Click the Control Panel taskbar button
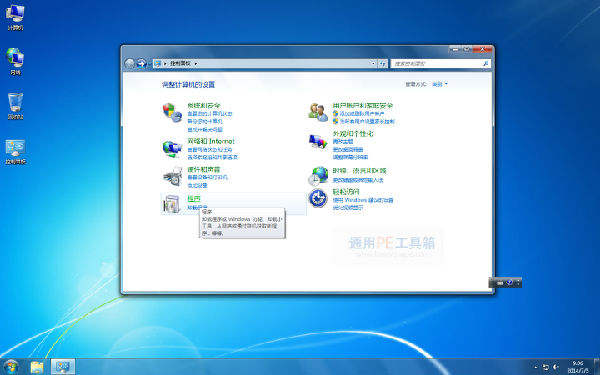 [x=63, y=367]
